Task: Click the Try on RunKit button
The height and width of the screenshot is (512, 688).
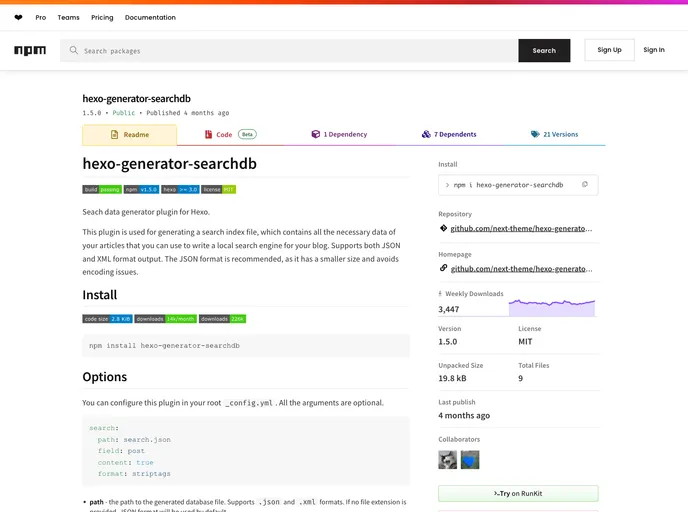Action: point(518,494)
